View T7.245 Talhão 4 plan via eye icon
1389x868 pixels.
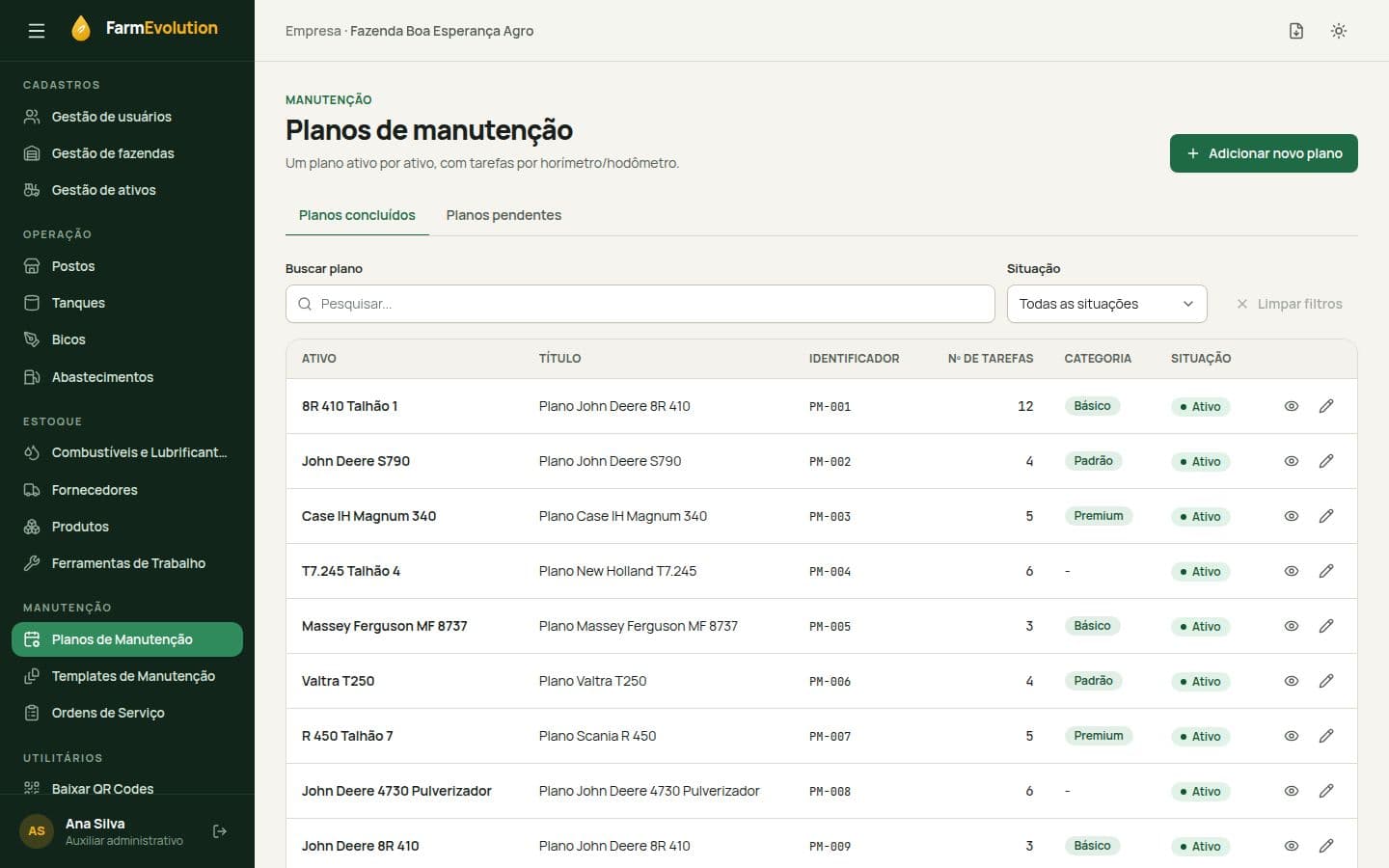1292,571
